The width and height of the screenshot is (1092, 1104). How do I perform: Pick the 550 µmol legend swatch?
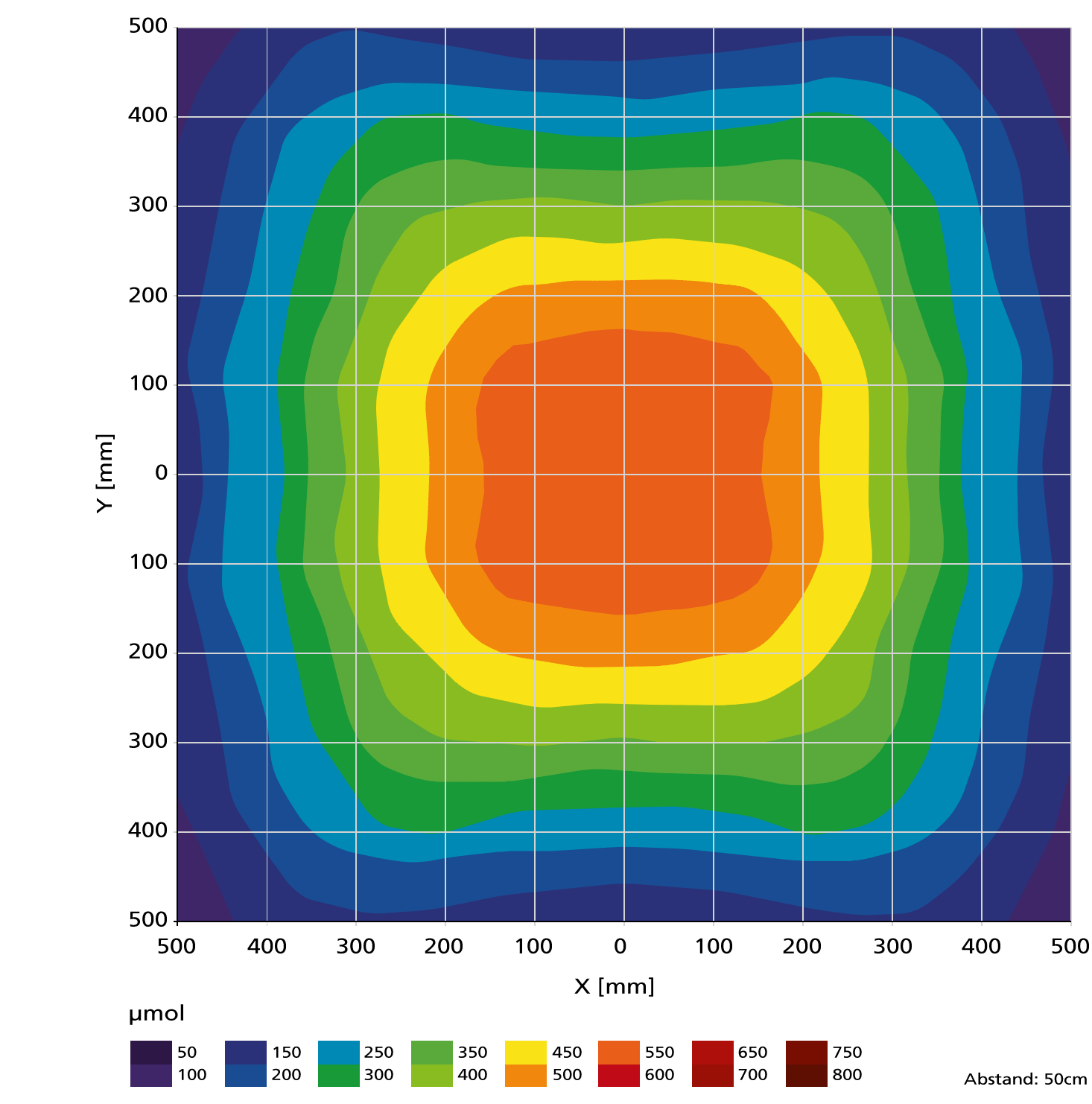pyautogui.click(x=619, y=1053)
